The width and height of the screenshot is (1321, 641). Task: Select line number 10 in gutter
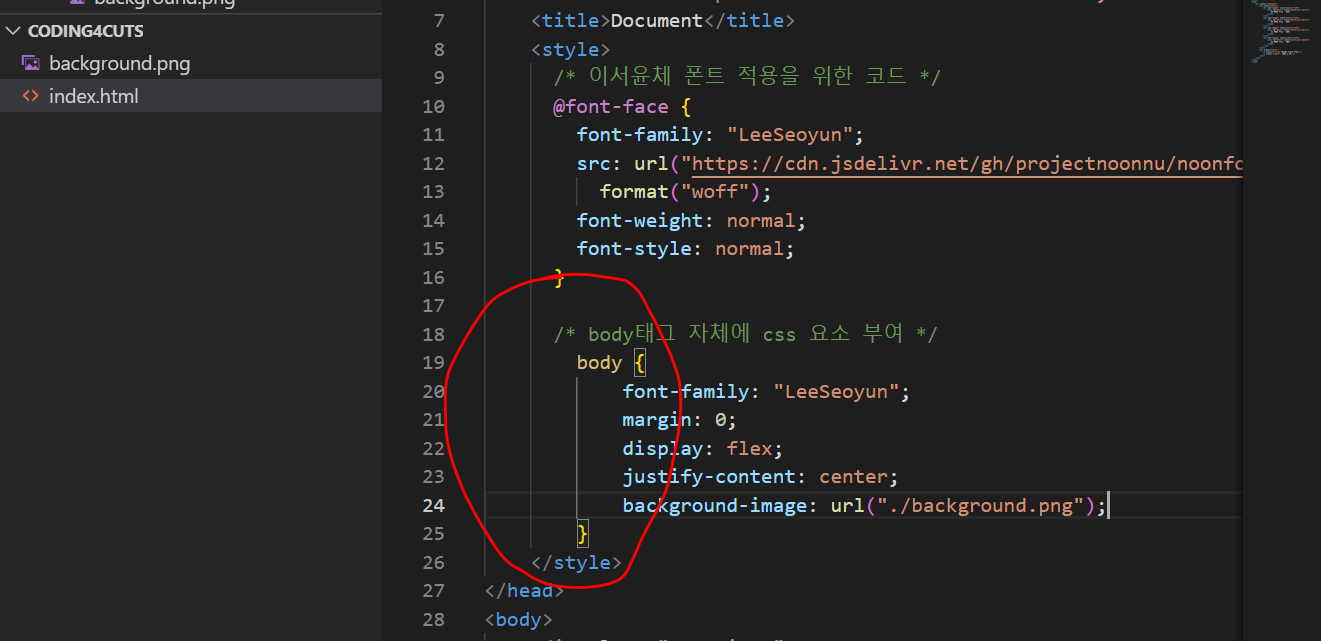point(434,106)
